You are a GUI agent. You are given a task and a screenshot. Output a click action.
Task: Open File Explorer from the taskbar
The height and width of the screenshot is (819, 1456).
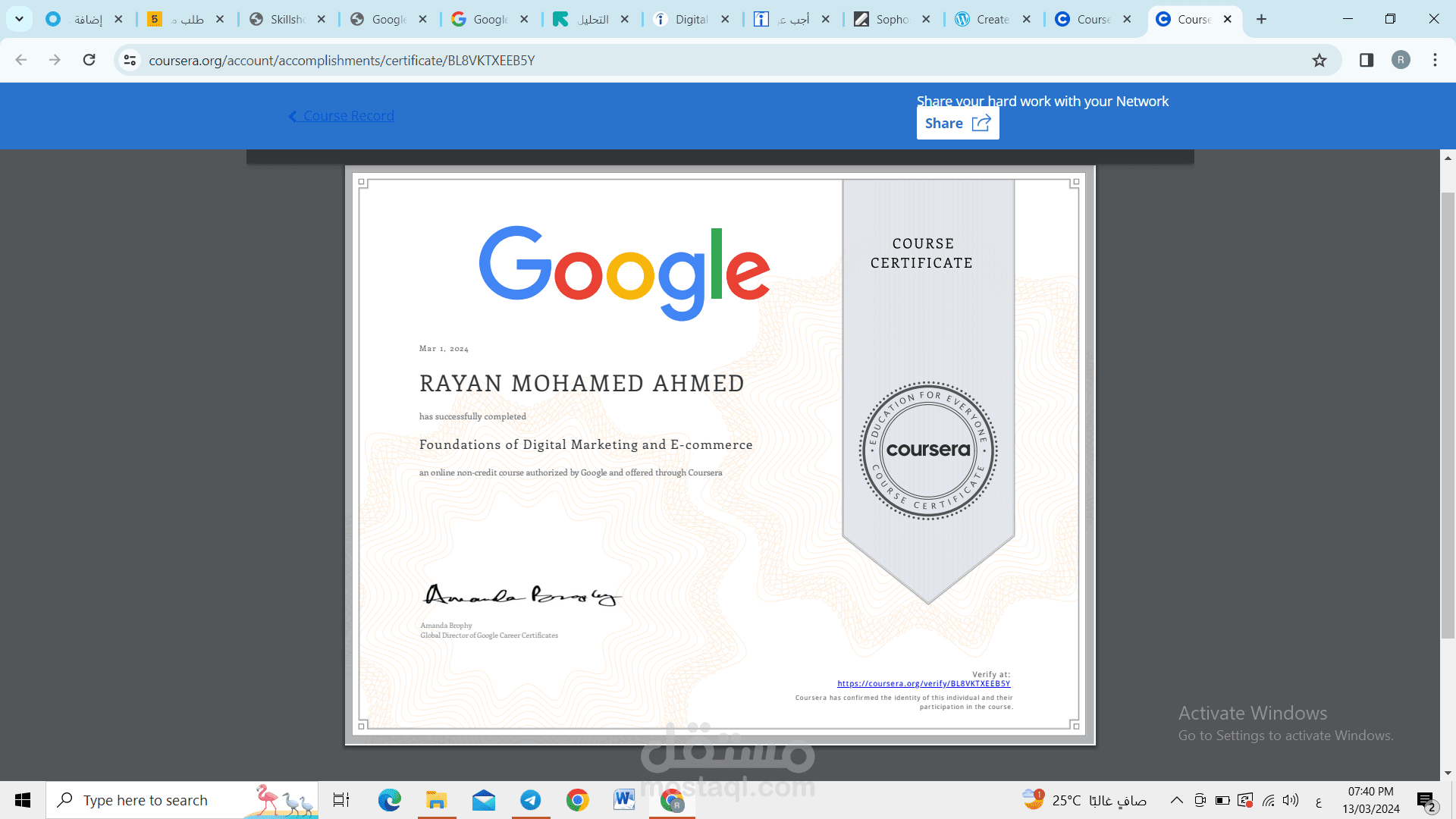click(x=436, y=800)
